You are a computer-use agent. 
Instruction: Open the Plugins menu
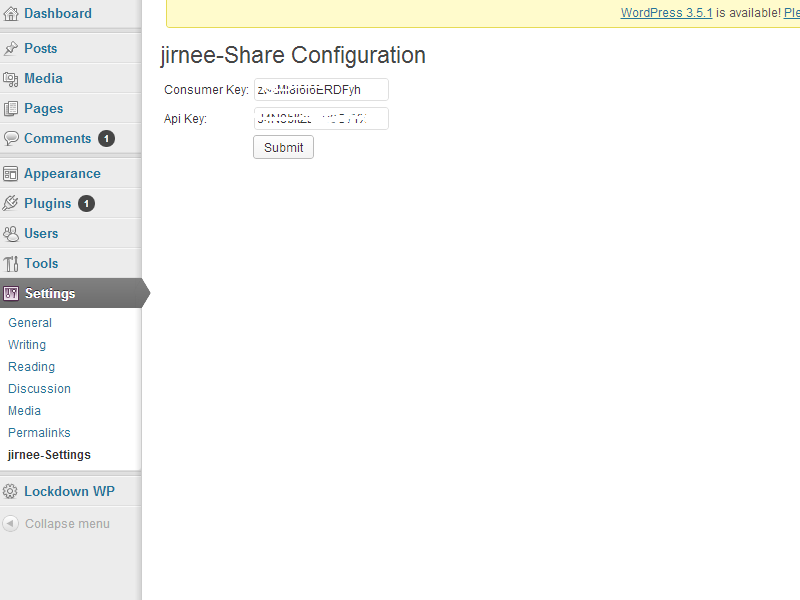pyautogui.click(x=47, y=204)
